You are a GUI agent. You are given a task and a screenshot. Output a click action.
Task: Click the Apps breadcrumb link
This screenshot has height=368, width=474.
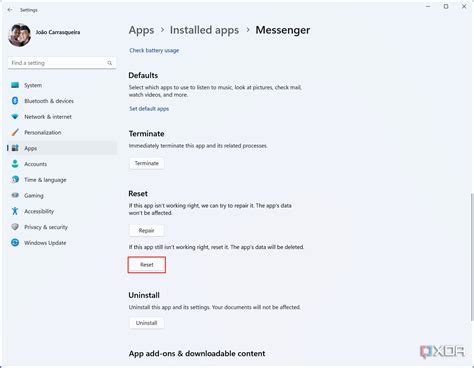tap(141, 30)
